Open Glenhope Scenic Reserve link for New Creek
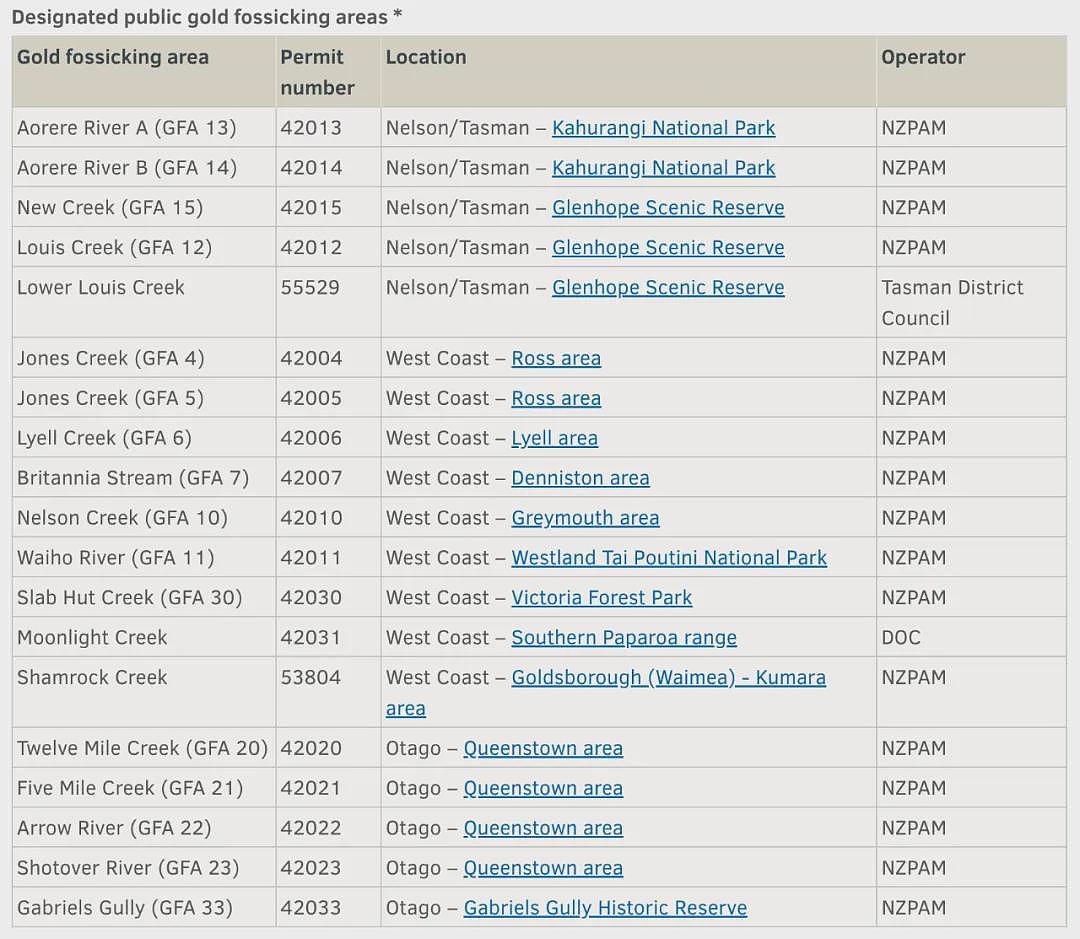 [x=668, y=208]
